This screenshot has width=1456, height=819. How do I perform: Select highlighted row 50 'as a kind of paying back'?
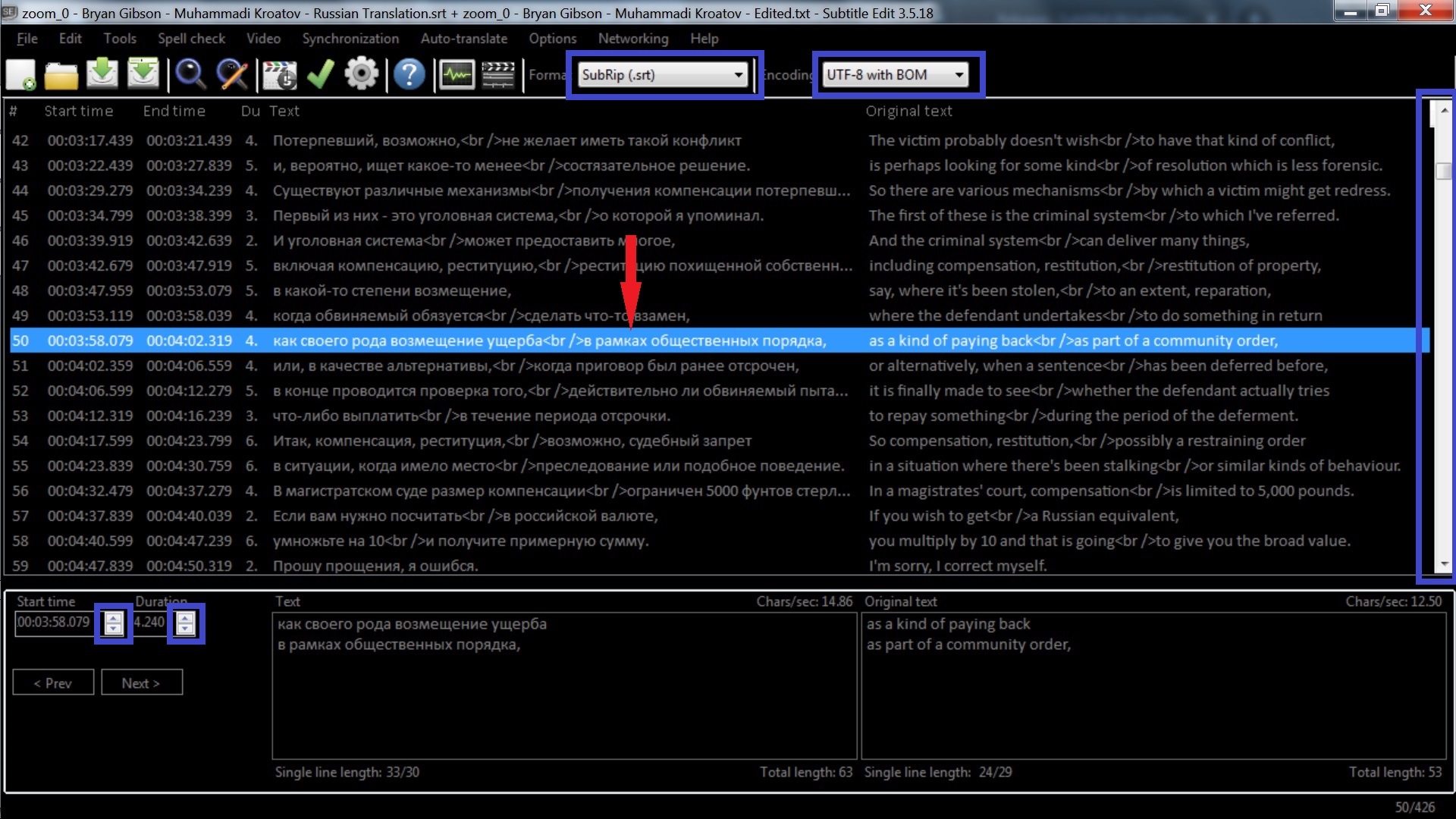(x=719, y=340)
